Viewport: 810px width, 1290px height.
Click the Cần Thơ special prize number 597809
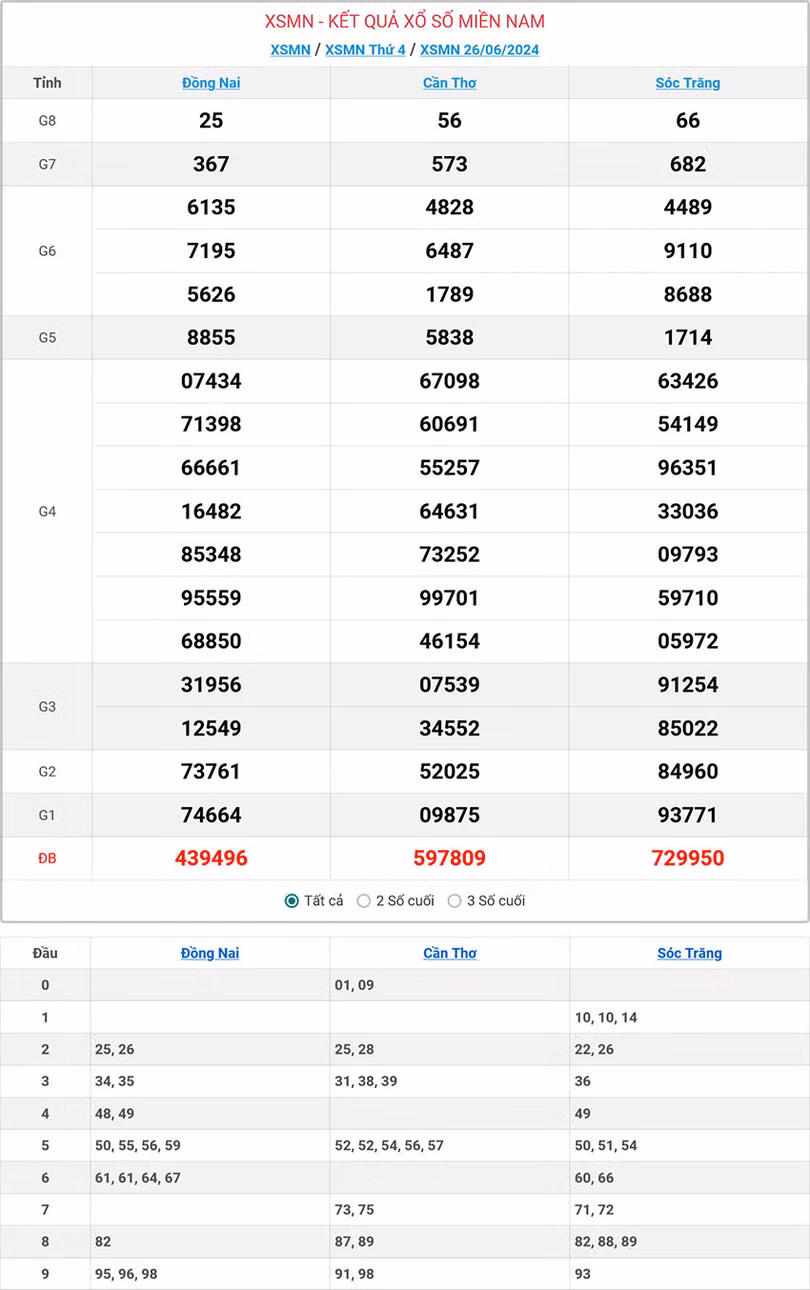point(449,858)
